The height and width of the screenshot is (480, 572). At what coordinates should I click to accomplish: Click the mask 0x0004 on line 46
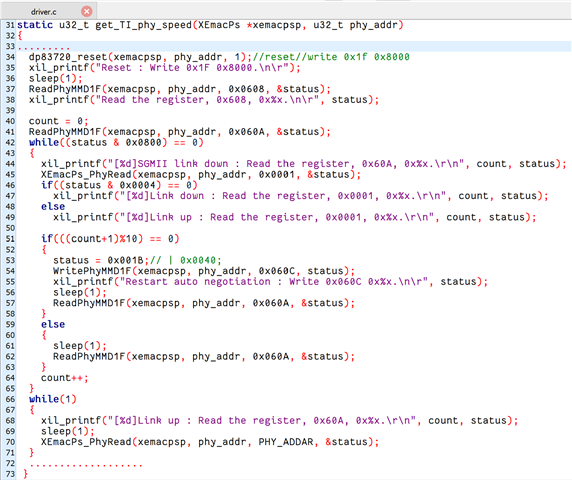coord(137,185)
